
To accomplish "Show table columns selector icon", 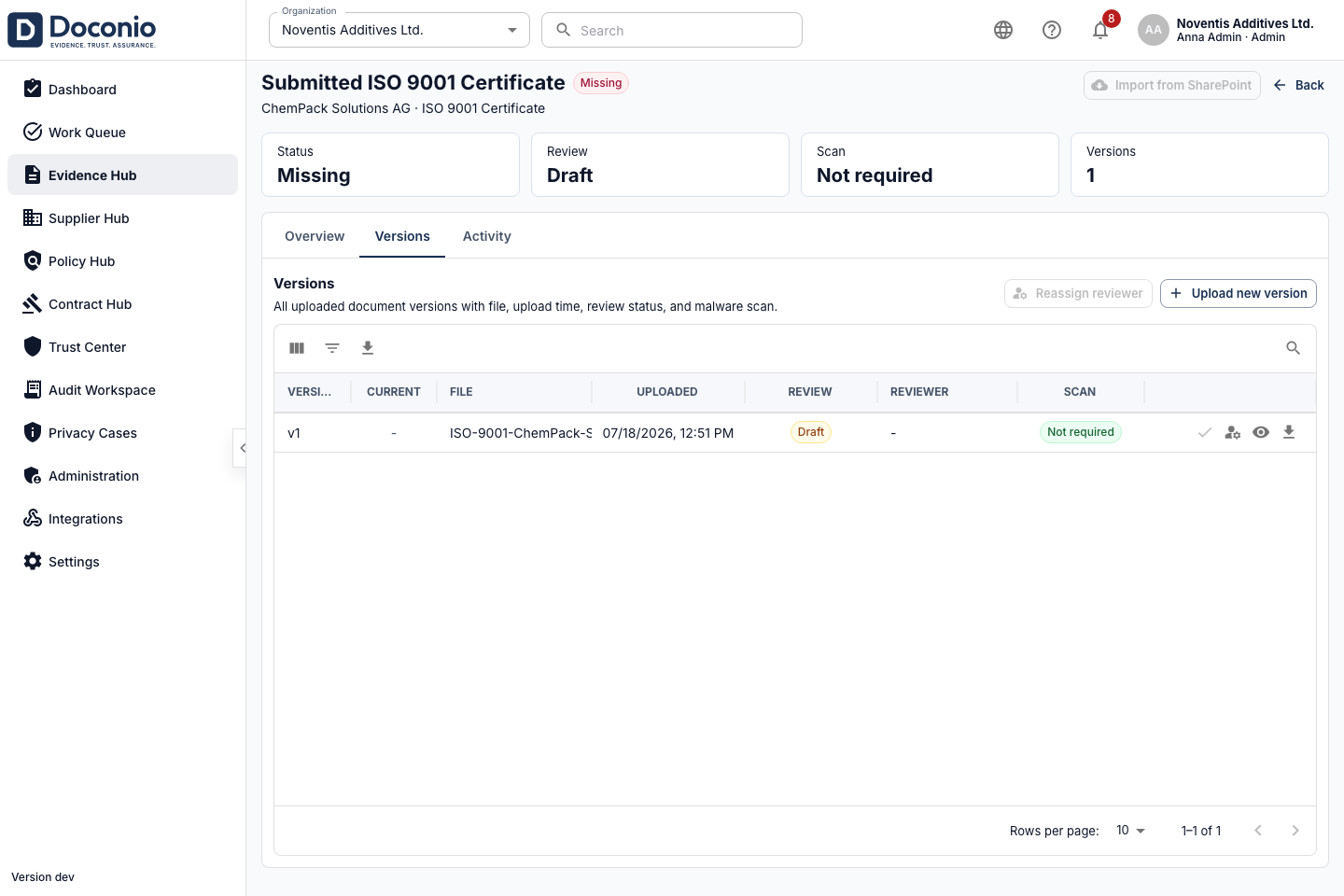I will point(297,348).
